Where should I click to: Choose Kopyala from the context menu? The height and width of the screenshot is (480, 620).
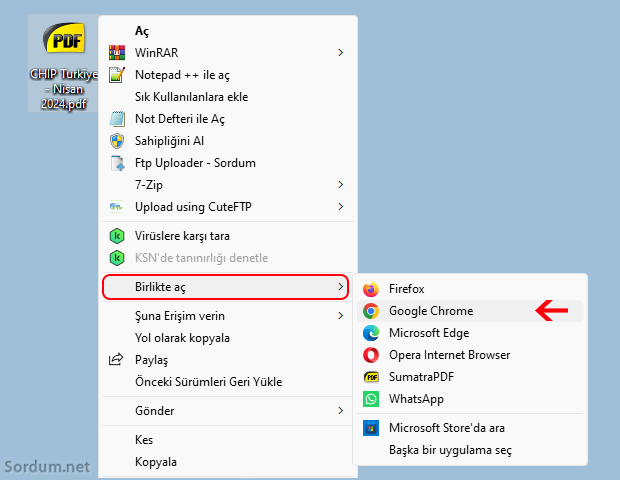[x=227, y=462]
